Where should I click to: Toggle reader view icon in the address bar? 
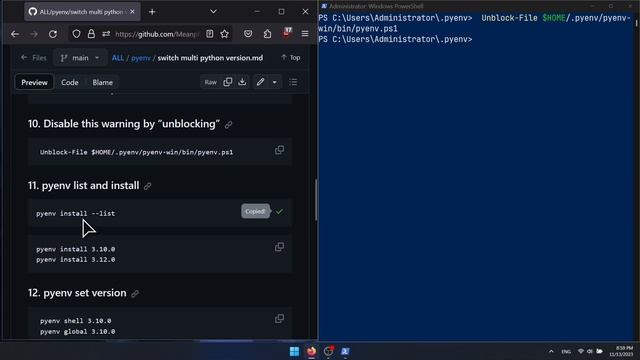209,34
